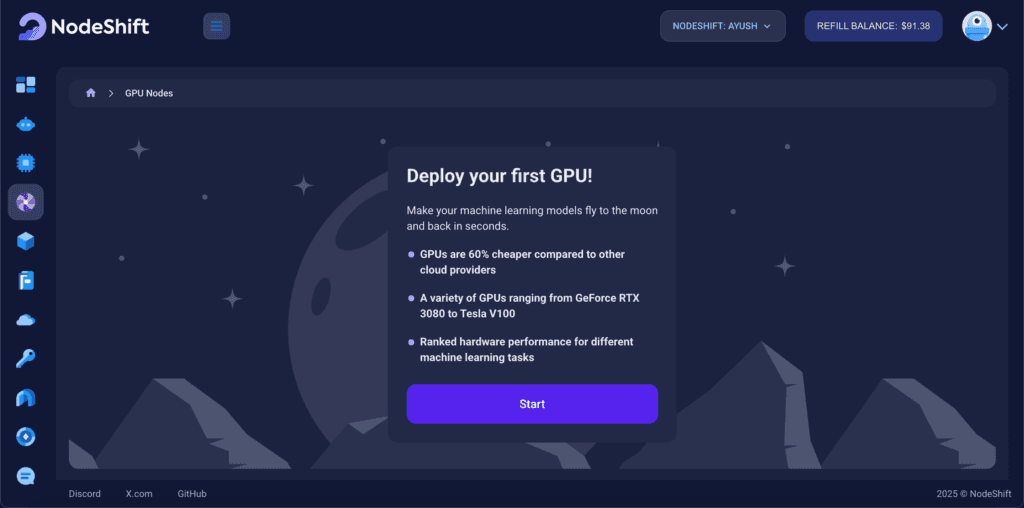Go to home via breadcrumb house icon
Image resolution: width=1024 pixels, height=508 pixels.
pos(91,93)
